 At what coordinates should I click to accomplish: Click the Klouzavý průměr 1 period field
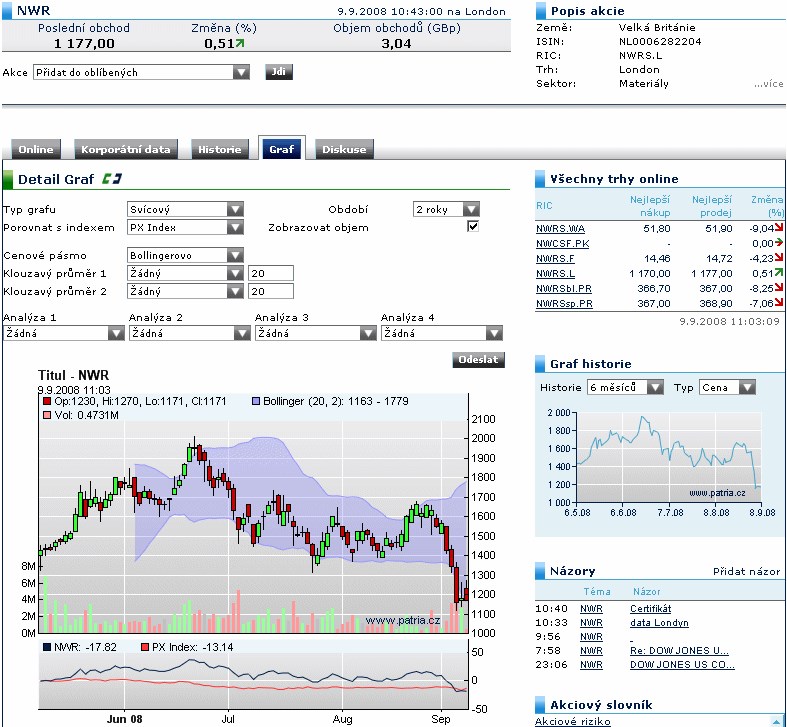(270, 273)
